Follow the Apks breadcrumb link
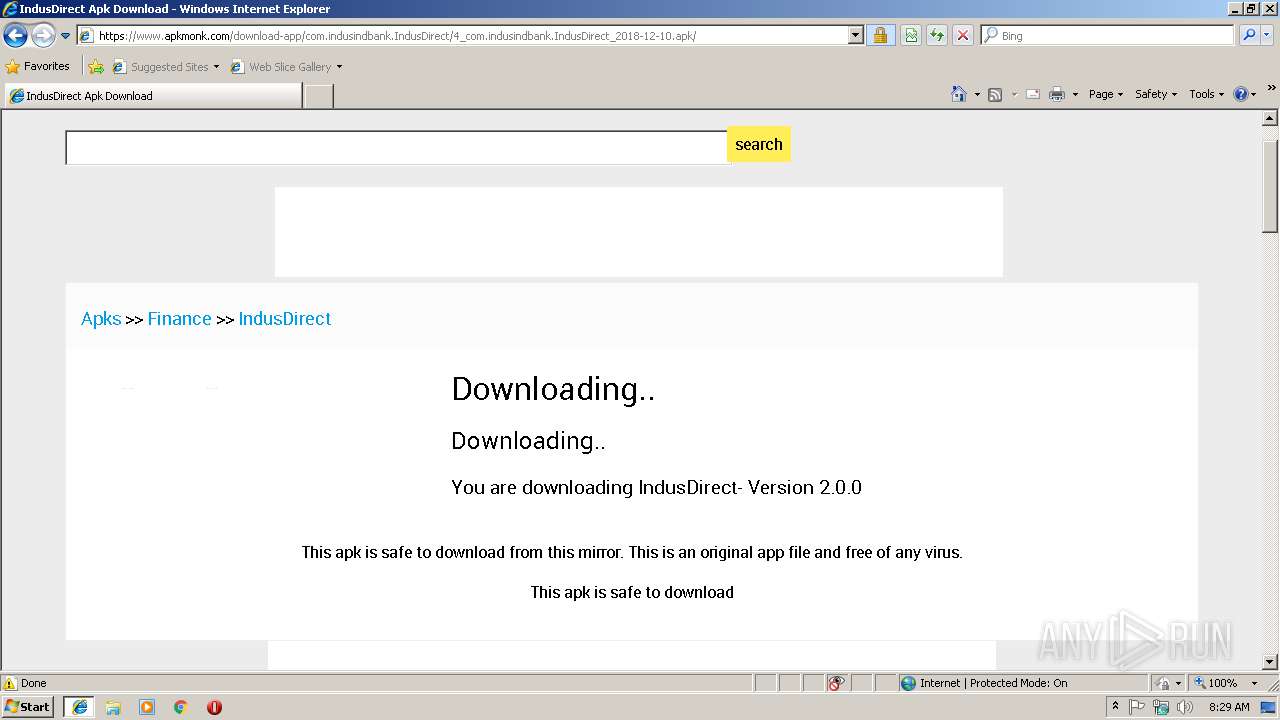 (x=101, y=319)
